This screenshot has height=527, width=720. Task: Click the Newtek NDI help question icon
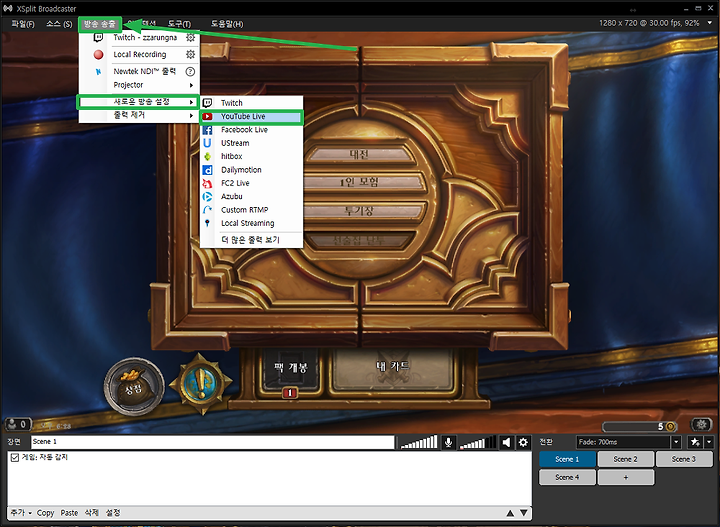pyautogui.click(x=190, y=71)
